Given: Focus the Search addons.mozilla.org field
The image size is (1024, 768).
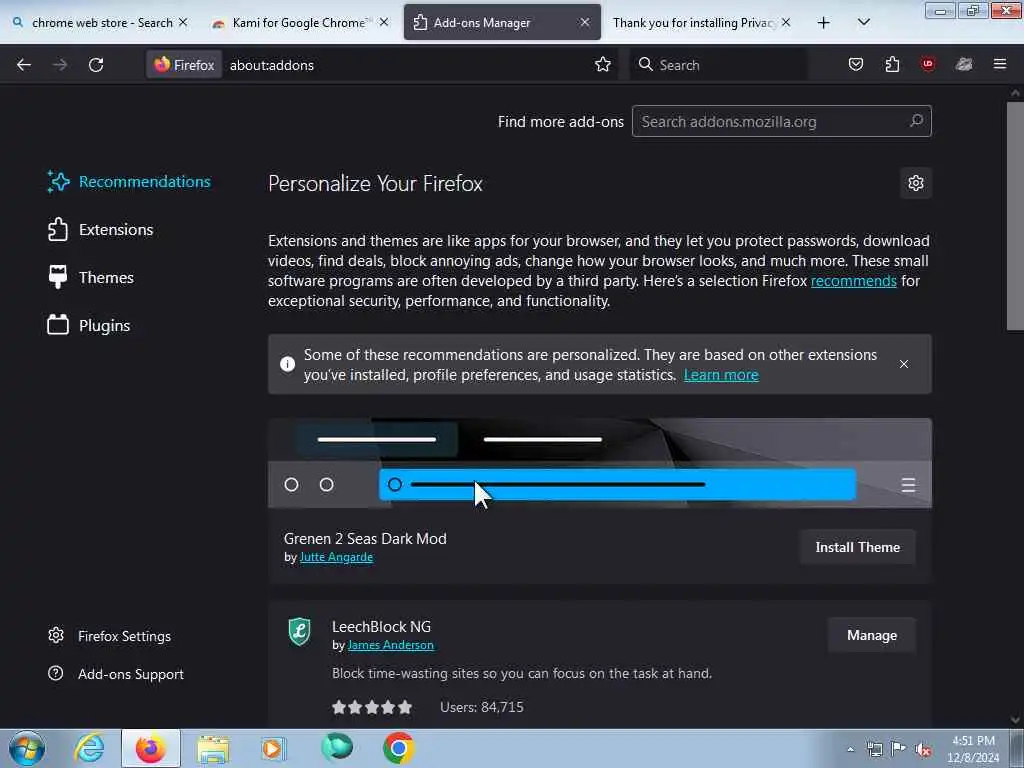Looking at the screenshot, I should coord(781,121).
